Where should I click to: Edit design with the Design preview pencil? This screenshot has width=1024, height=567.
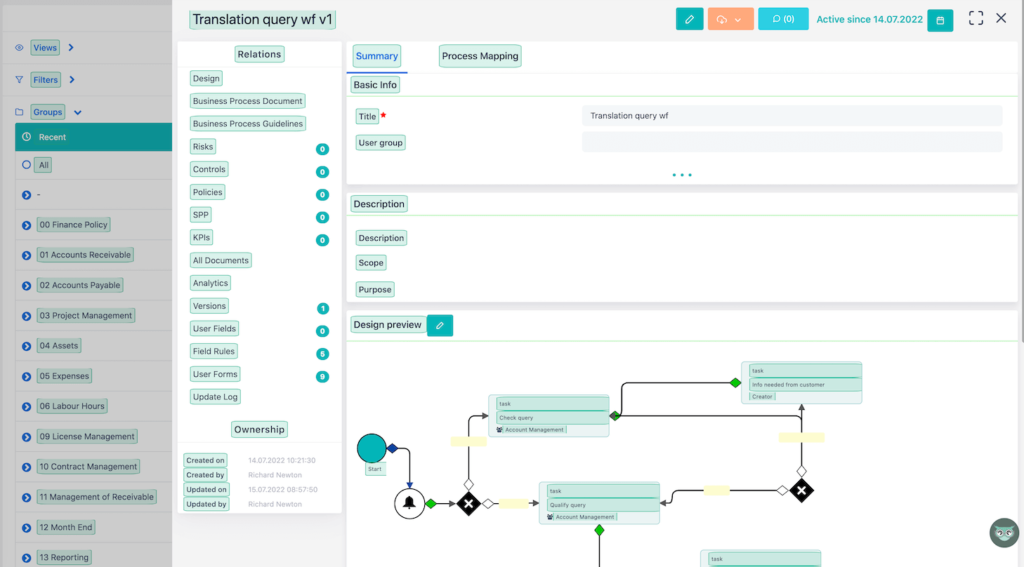(x=439, y=325)
